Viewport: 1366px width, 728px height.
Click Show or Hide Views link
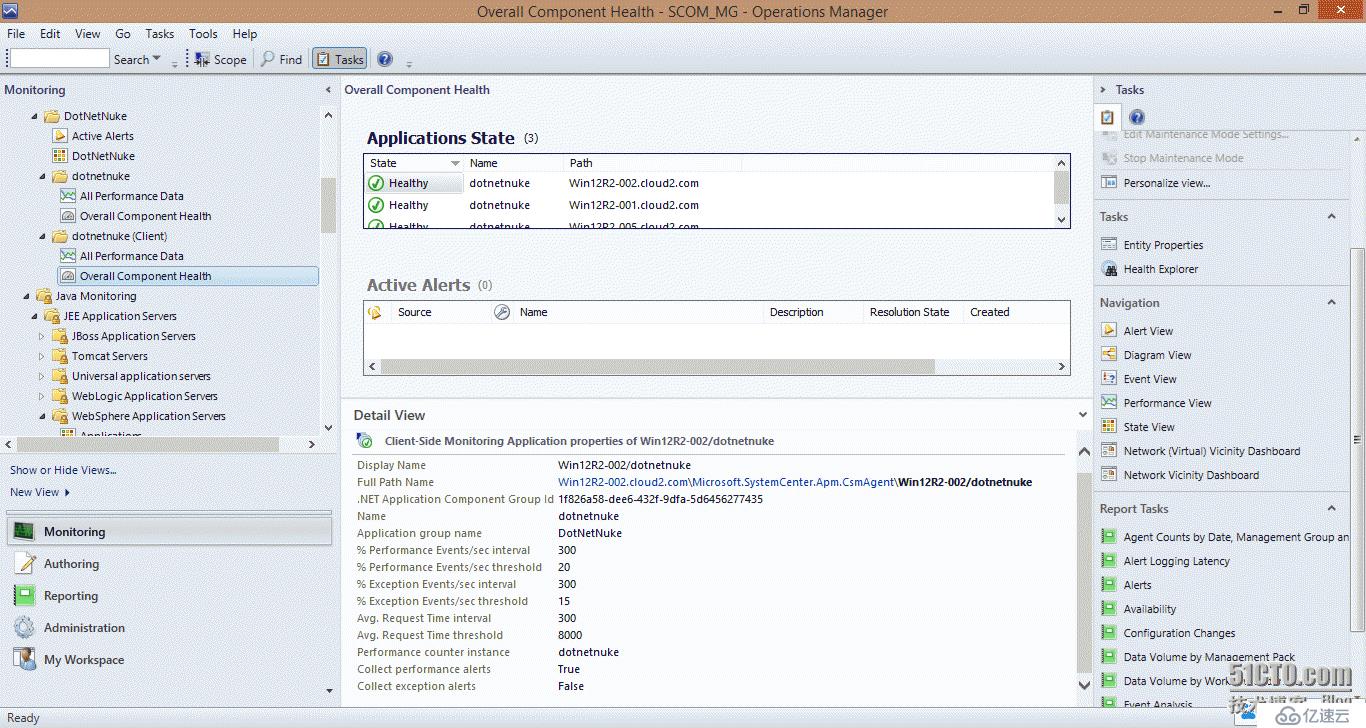tap(63, 470)
